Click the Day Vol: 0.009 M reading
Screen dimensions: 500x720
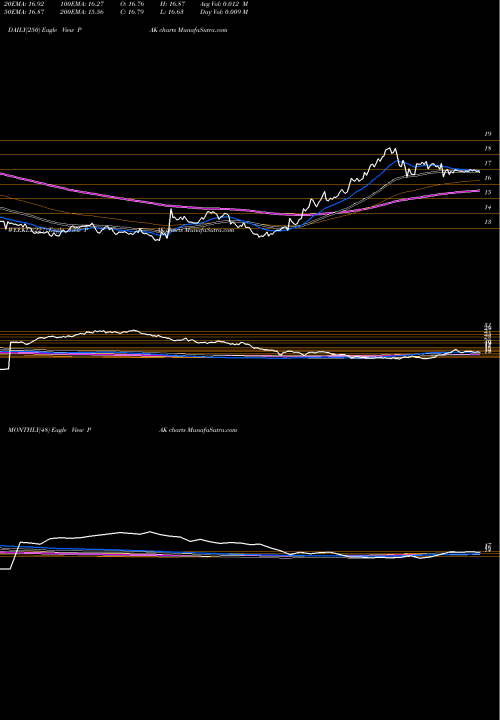point(224,12)
